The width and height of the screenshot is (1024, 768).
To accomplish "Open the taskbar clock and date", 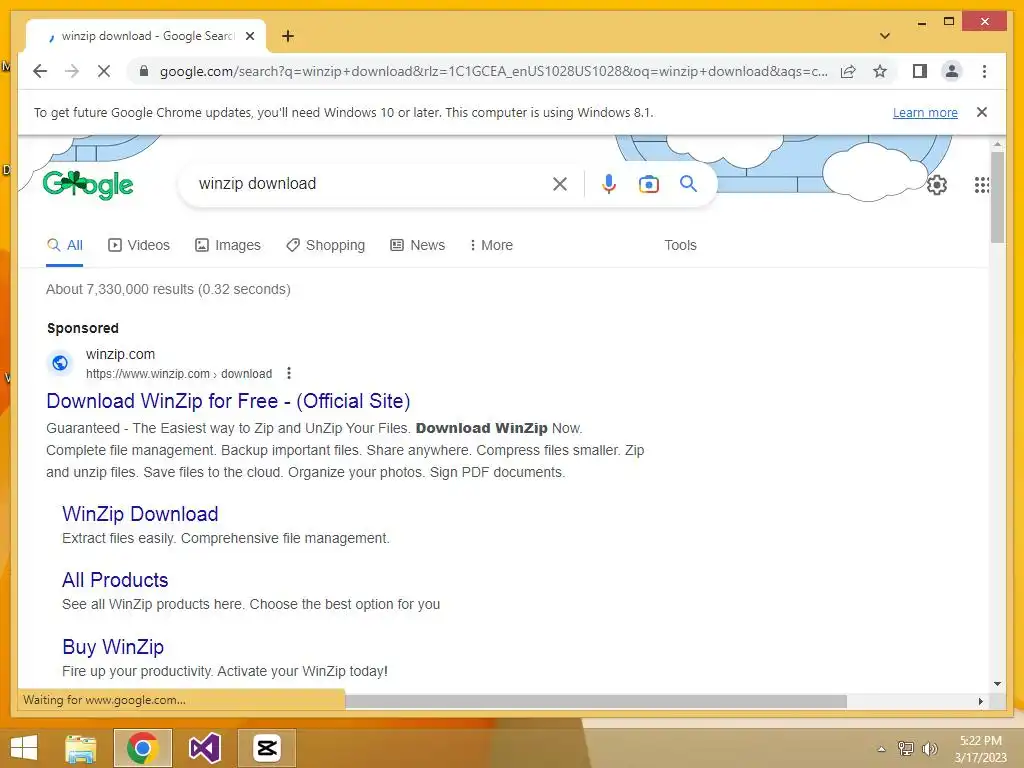I will (980, 749).
